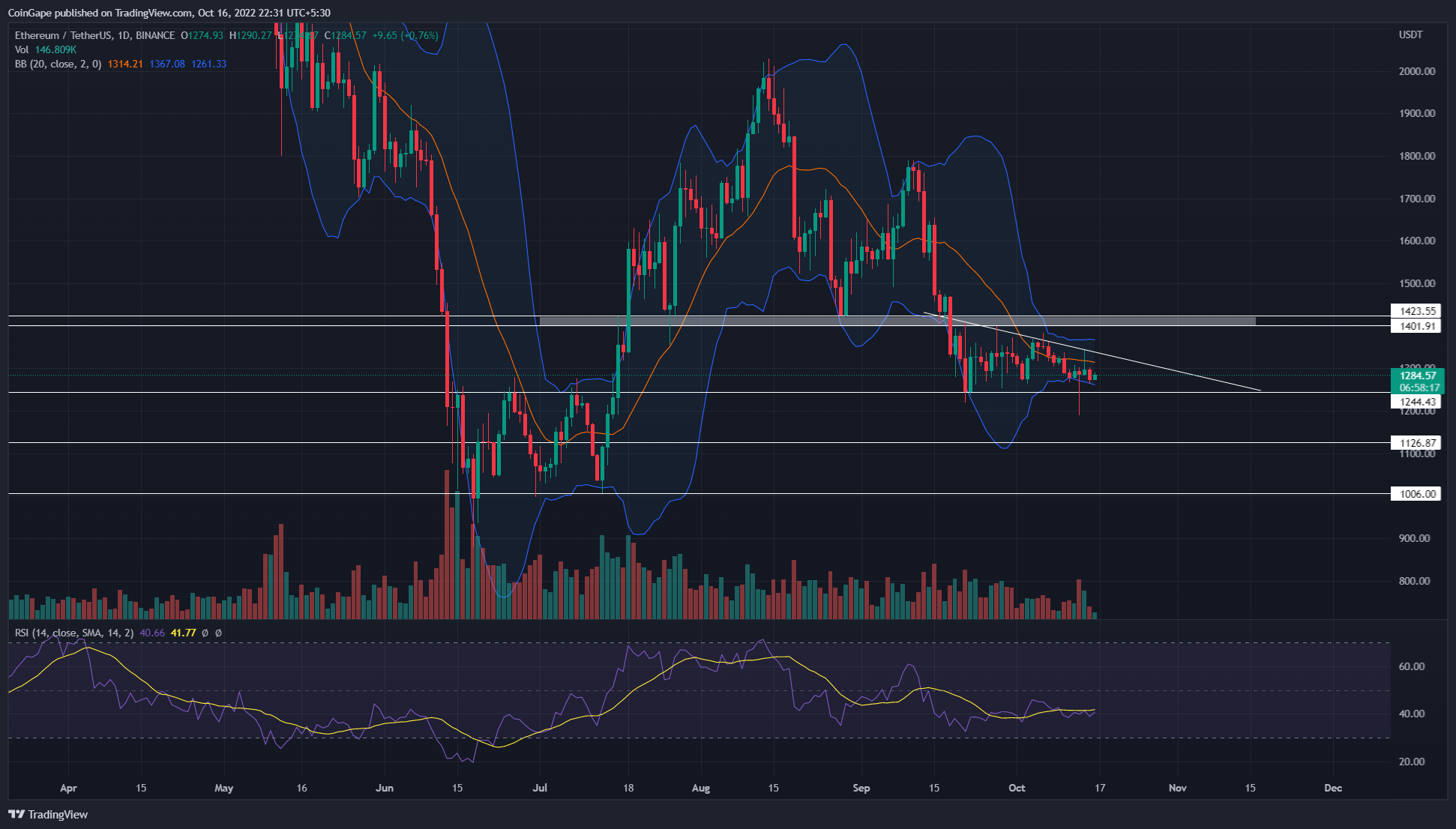The image size is (1456, 829).
Task: Click the 1800.00 price axis label
Action: (x=1417, y=156)
